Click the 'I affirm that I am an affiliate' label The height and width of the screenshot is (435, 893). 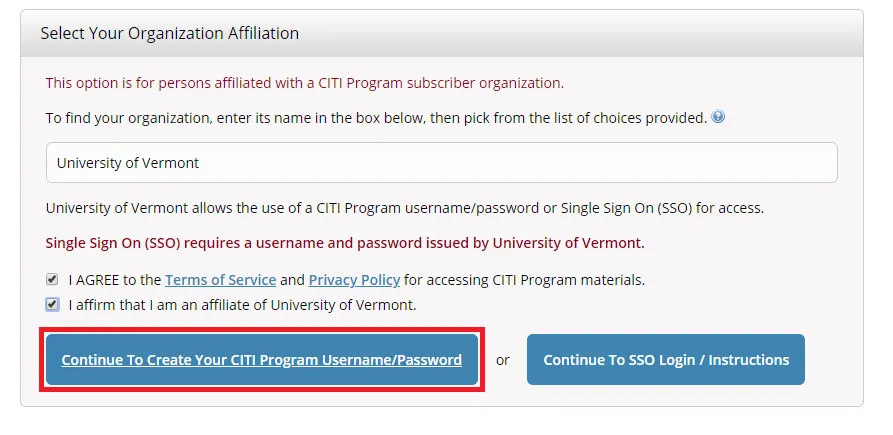(242, 304)
